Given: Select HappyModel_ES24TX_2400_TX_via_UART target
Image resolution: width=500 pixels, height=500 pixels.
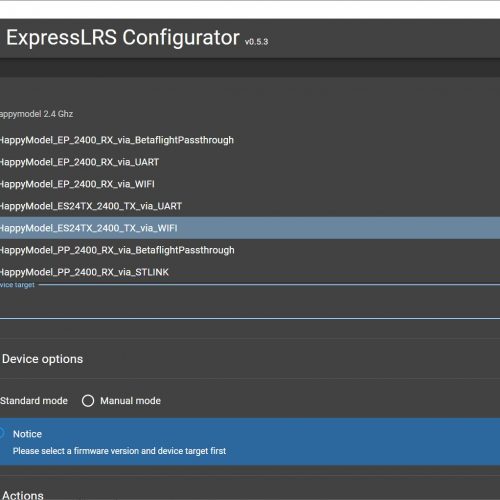Looking at the screenshot, I should [x=250, y=206].
